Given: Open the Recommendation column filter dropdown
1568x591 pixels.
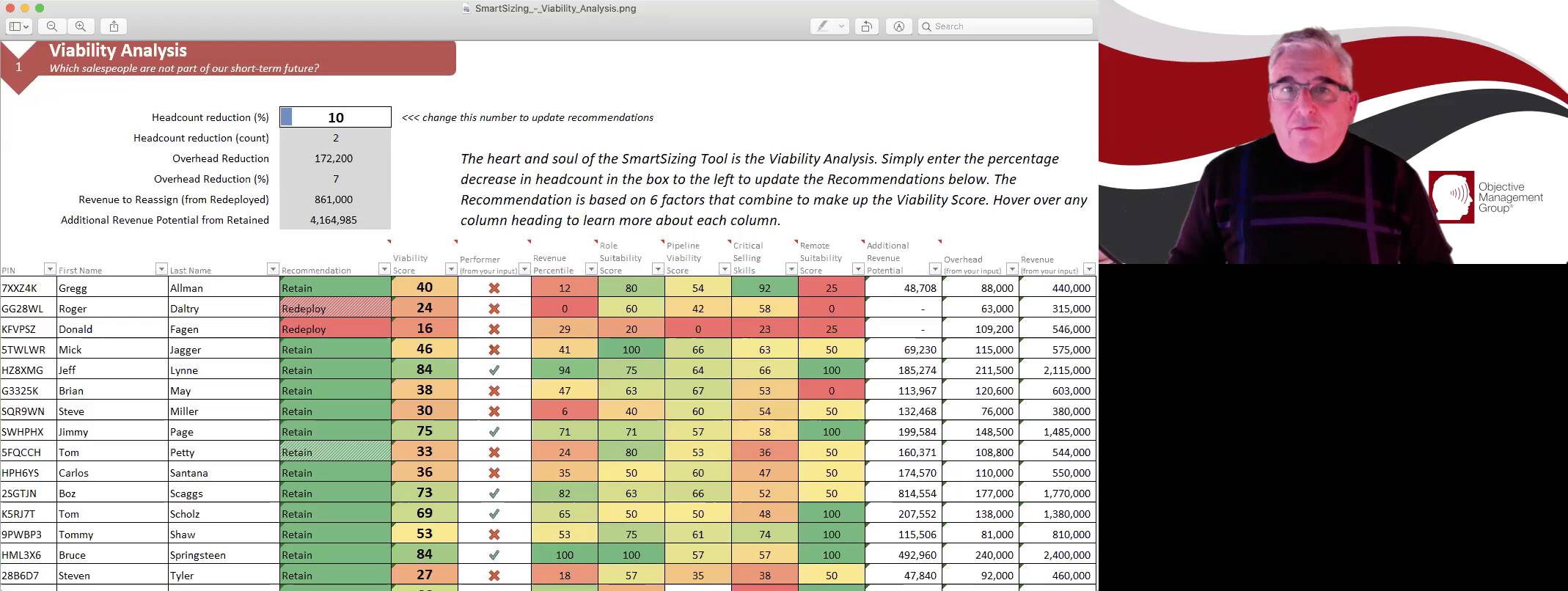Looking at the screenshot, I should [x=384, y=269].
